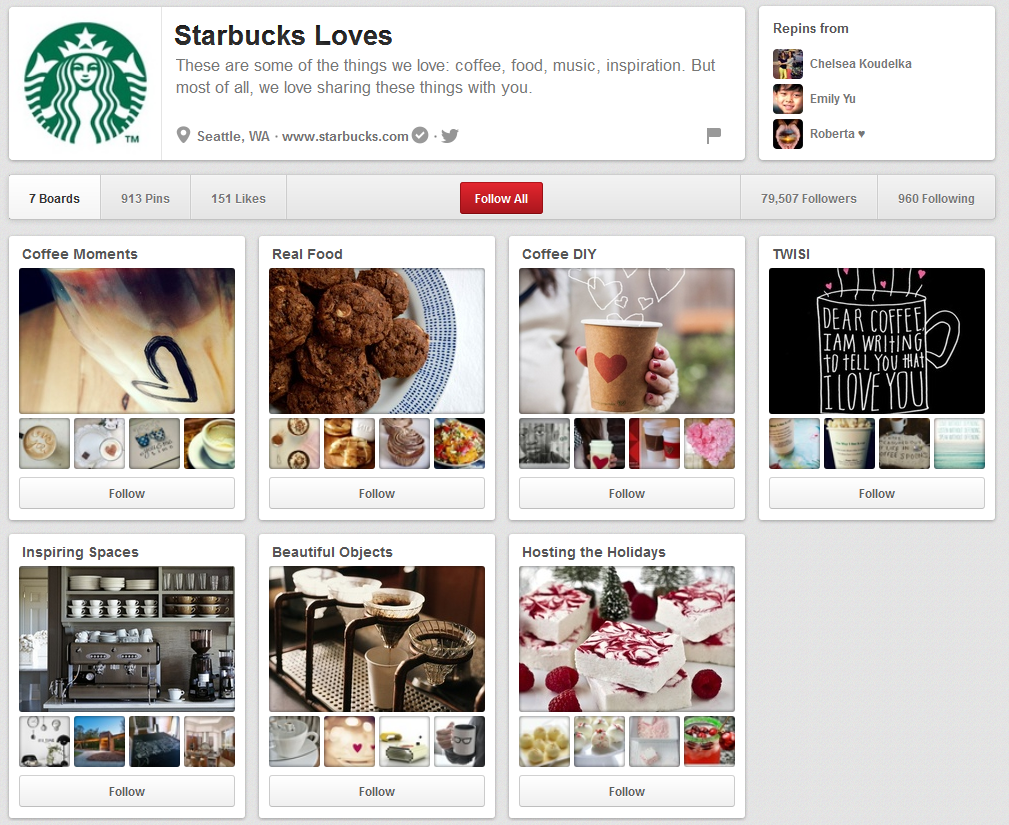Viewport: 1009px width, 825px height.
Task: Follow the Coffee DIY board
Action: click(627, 494)
